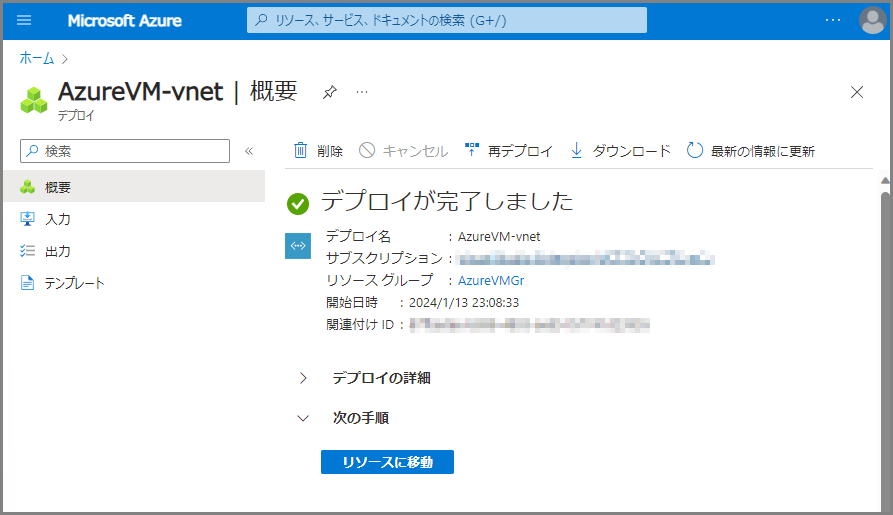Click リソースに移動 button
This screenshot has width=893, height=515.
click(387, 462)
